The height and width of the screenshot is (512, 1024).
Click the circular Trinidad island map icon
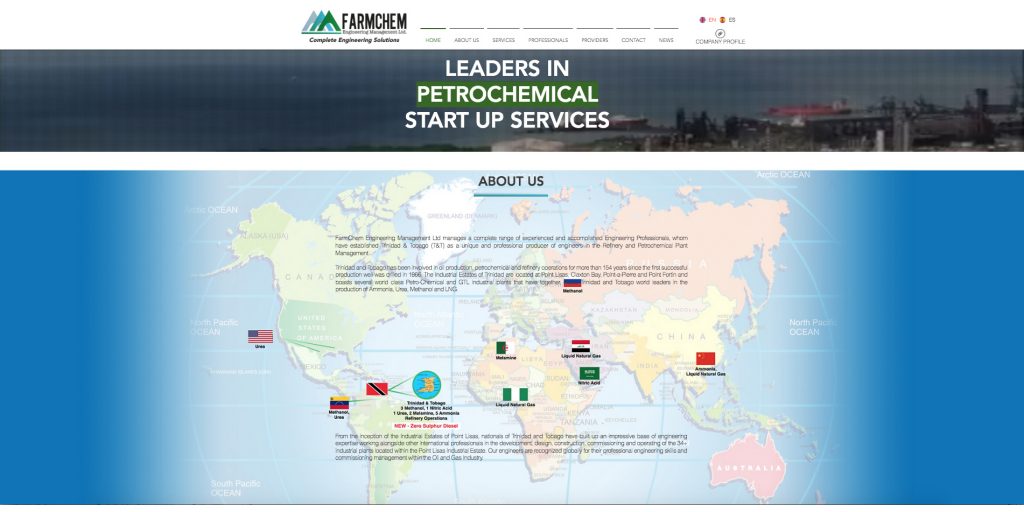click(x=426, y=385)
